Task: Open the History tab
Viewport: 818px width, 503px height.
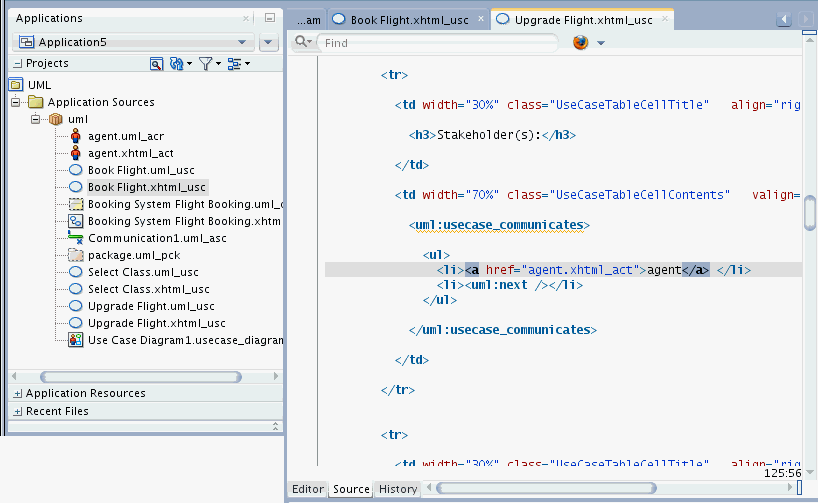Action: coord(398,489)
